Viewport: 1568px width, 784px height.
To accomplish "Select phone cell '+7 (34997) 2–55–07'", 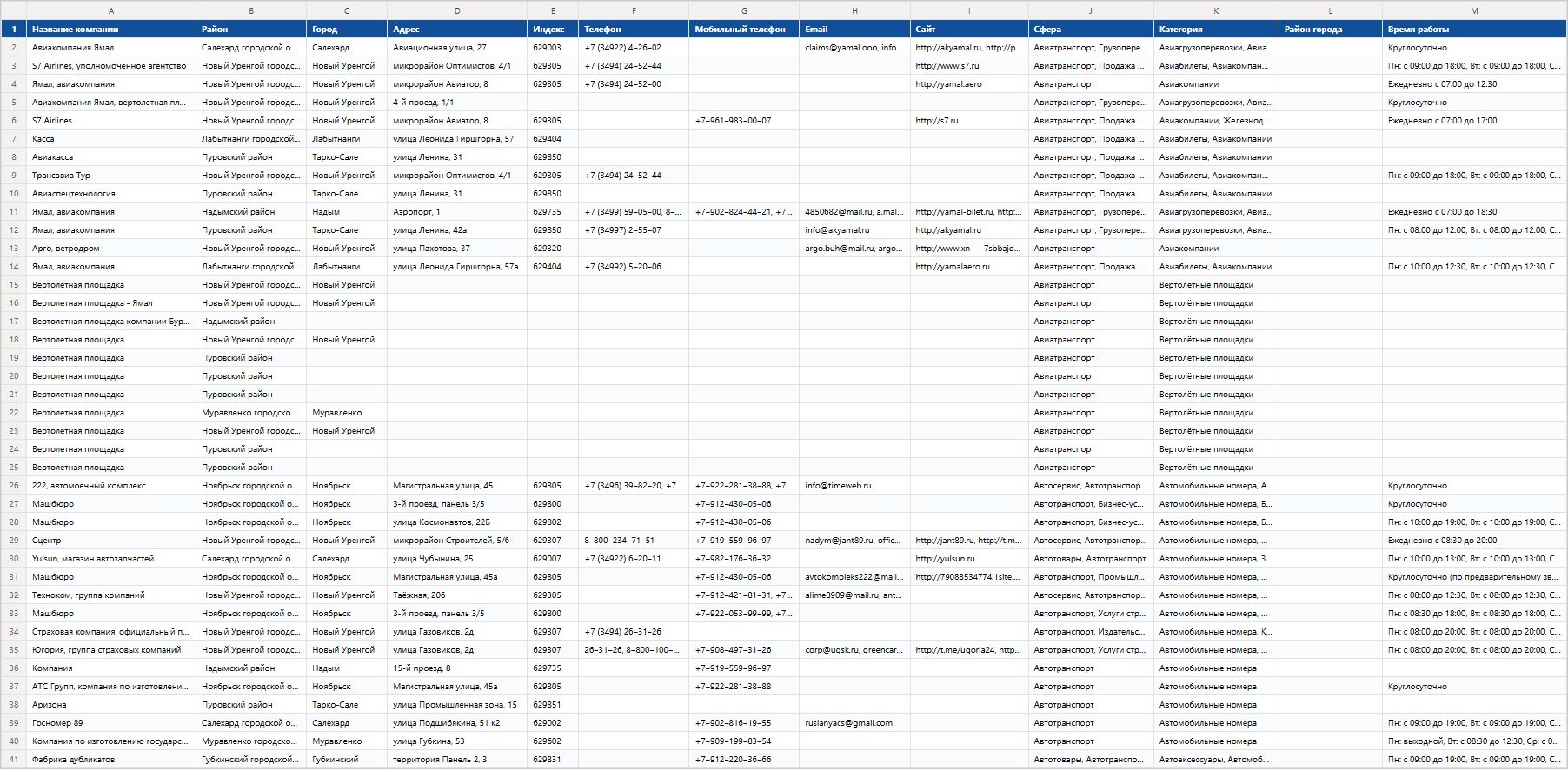I will coord(634,230).
